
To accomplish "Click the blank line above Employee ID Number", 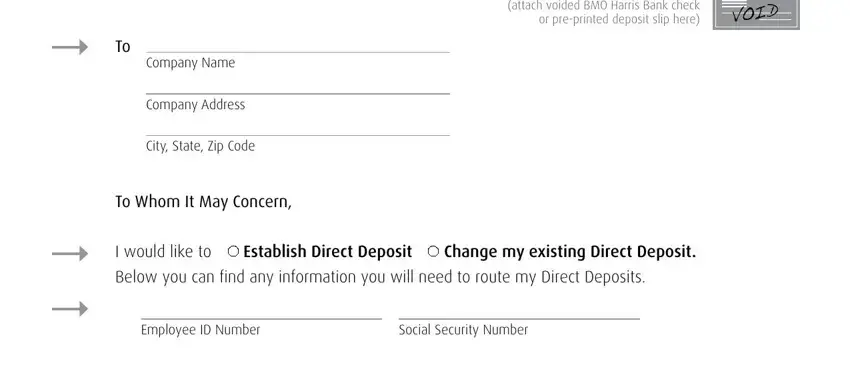I will [261, 313].
